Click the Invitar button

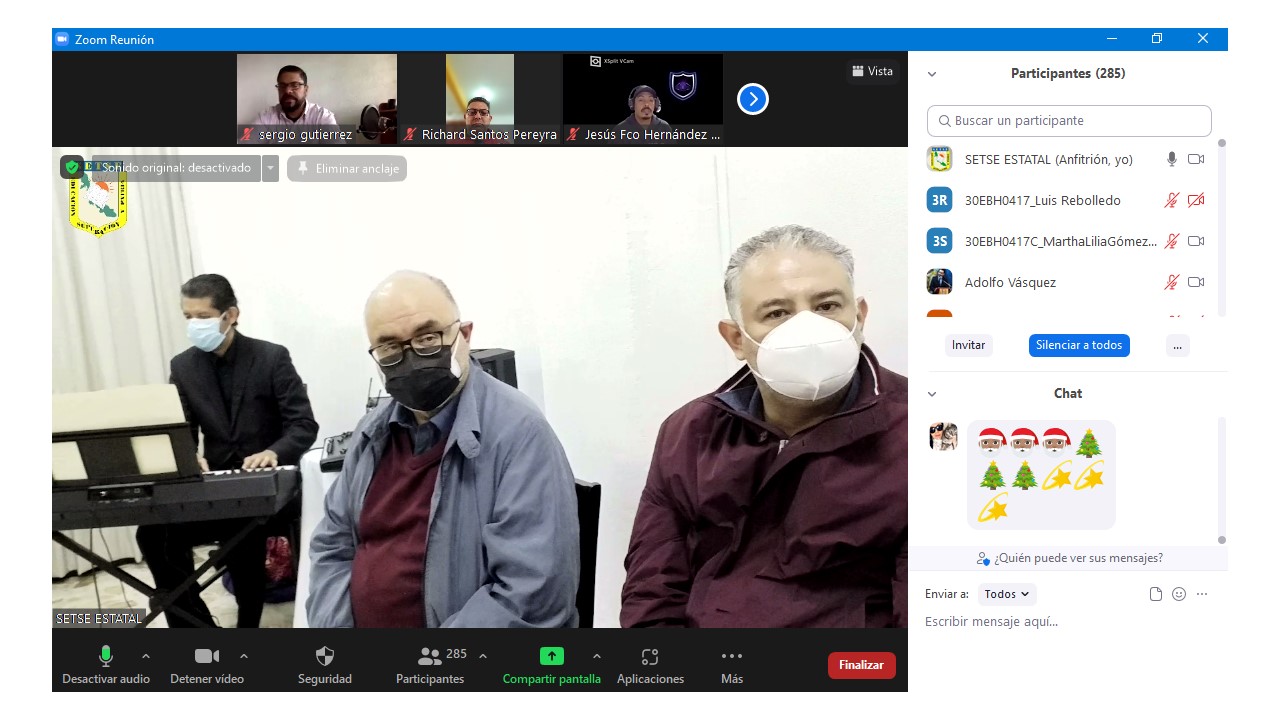click(968, 345)
